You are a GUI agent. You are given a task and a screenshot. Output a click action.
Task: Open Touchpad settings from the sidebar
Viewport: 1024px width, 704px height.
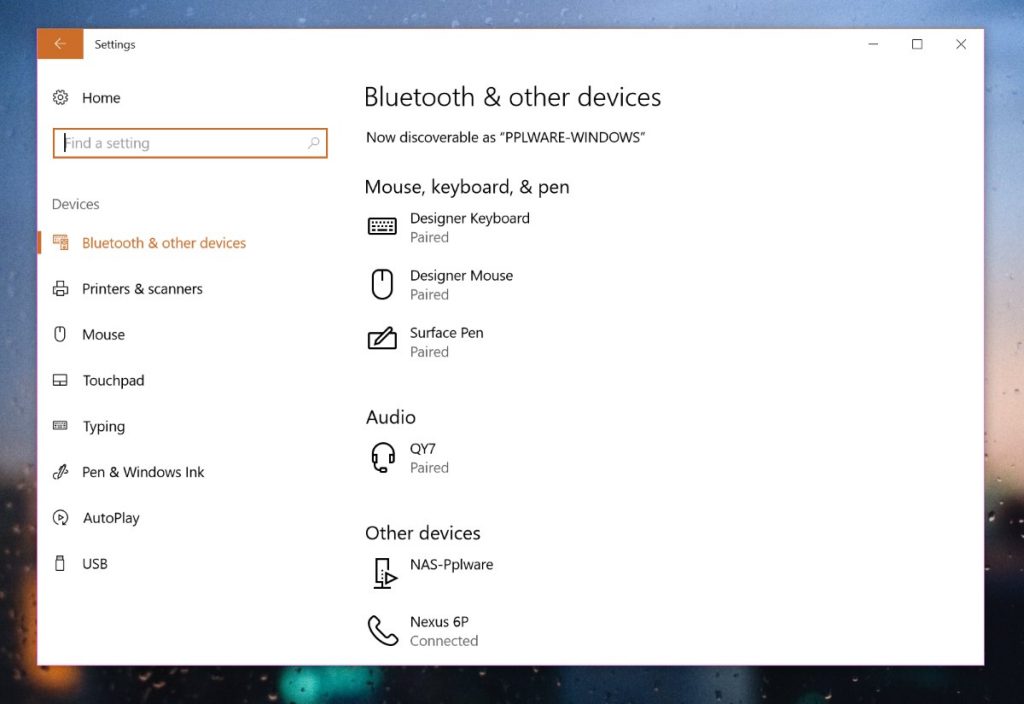pyautogui.click(x=60, y=380)
